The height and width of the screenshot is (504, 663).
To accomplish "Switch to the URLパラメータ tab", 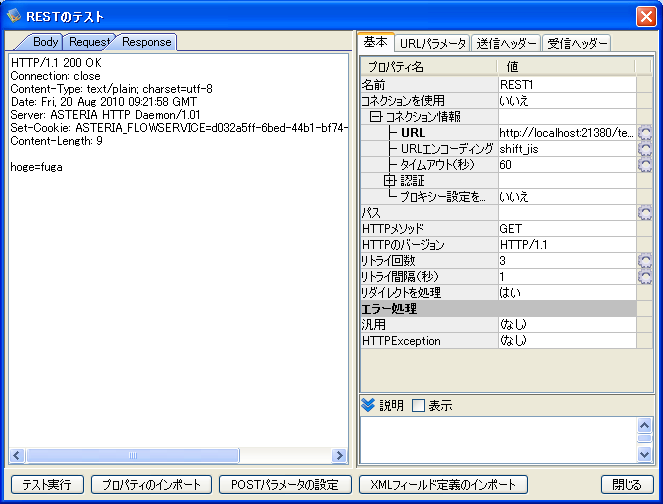I will point(432,43).
